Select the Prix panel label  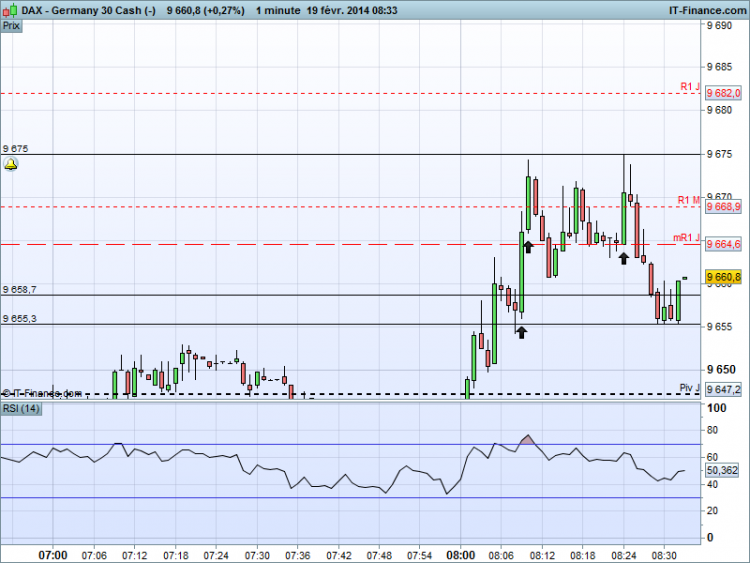pyautogui.click(x=11, y=26)
